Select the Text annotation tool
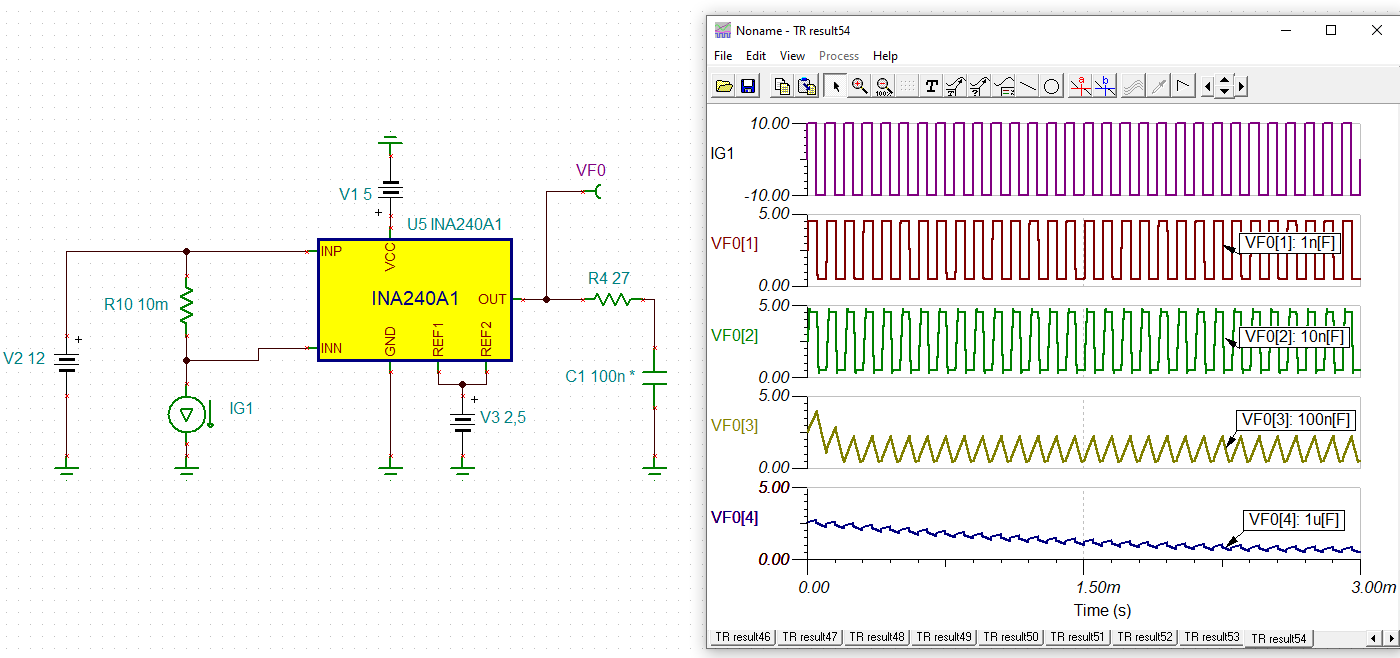Screen dimensions: 1400x658 [931, 86]
